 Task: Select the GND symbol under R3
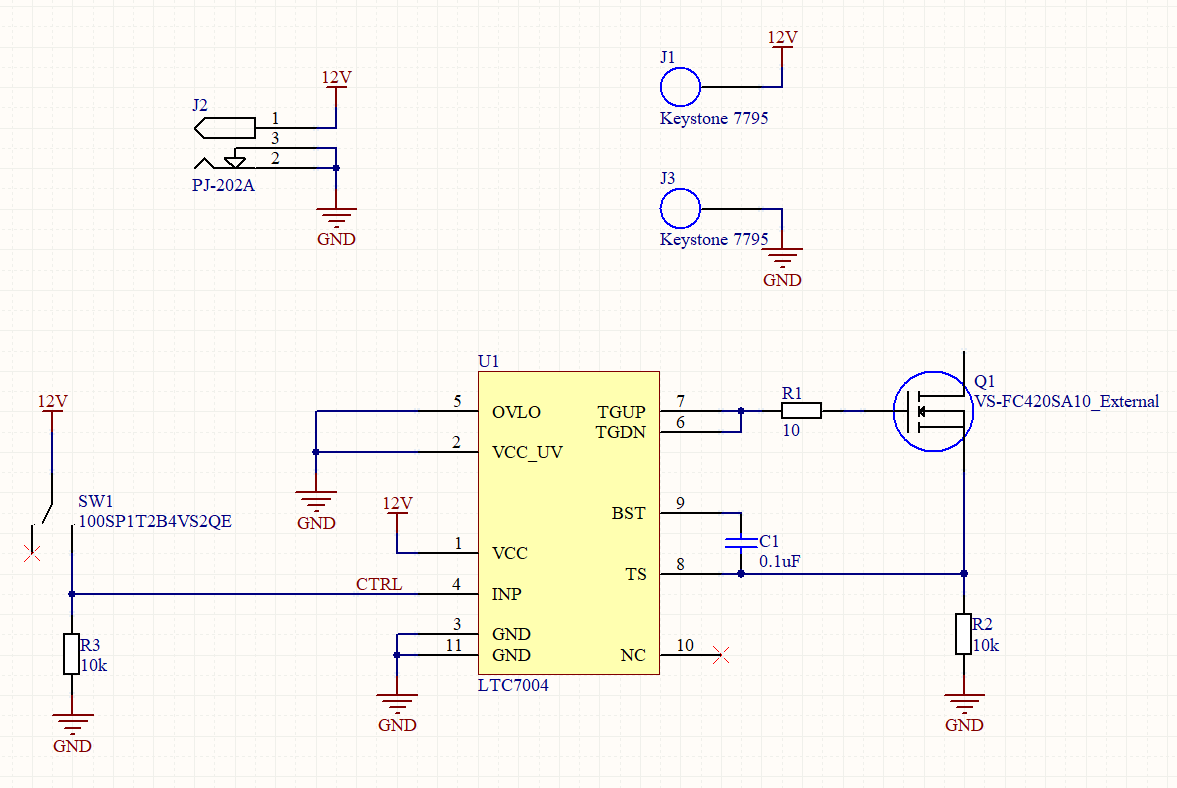click(71, 718)
